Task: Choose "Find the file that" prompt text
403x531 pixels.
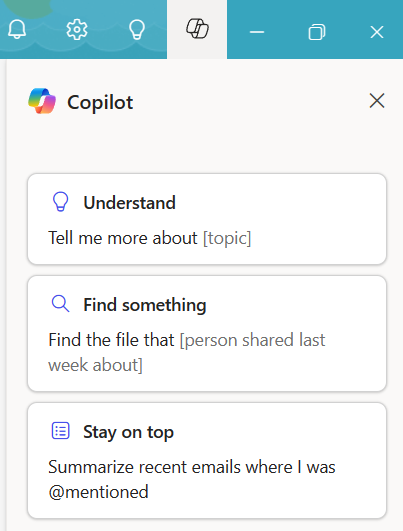Action: click(111, 340)
